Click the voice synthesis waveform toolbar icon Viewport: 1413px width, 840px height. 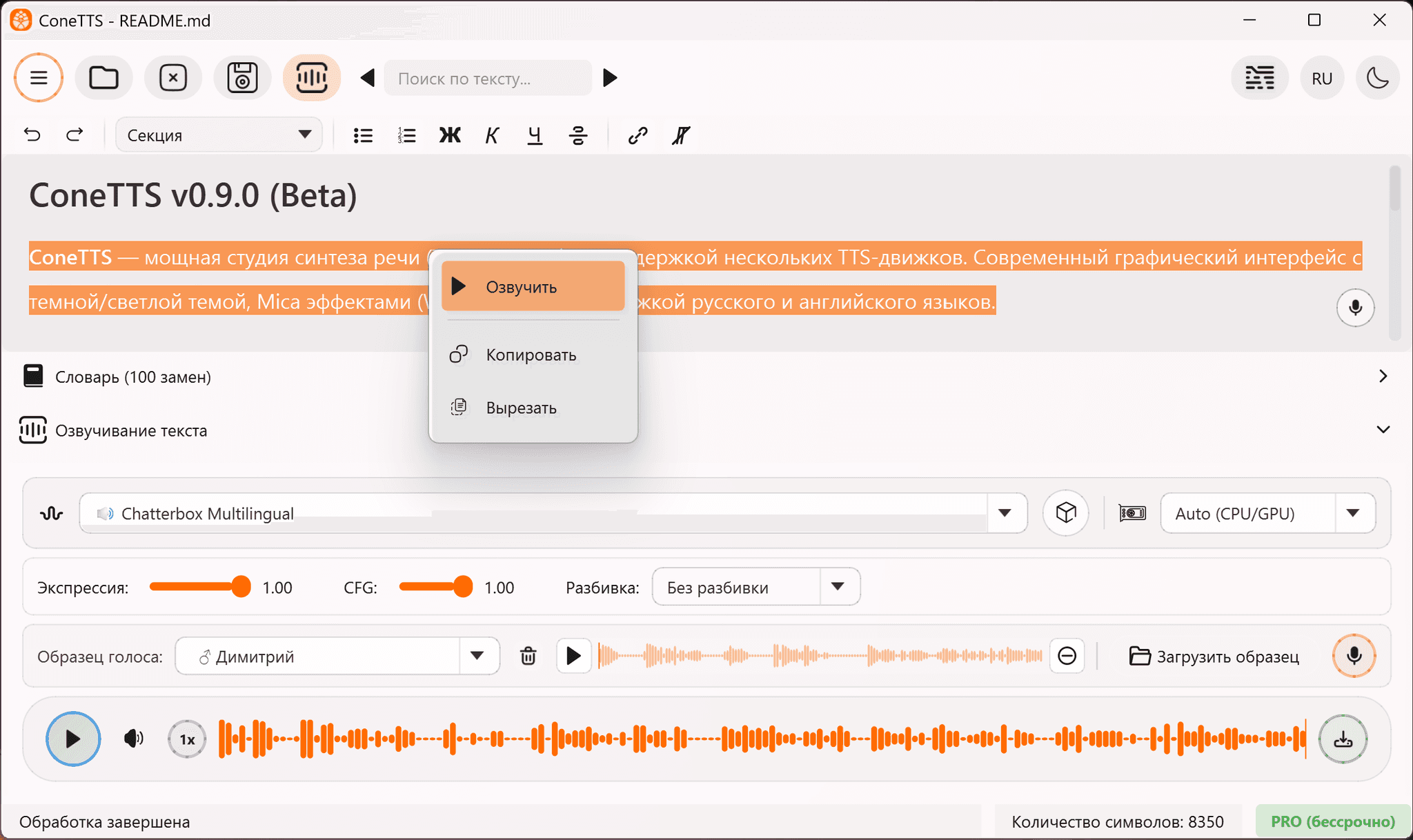coord(312,77)
